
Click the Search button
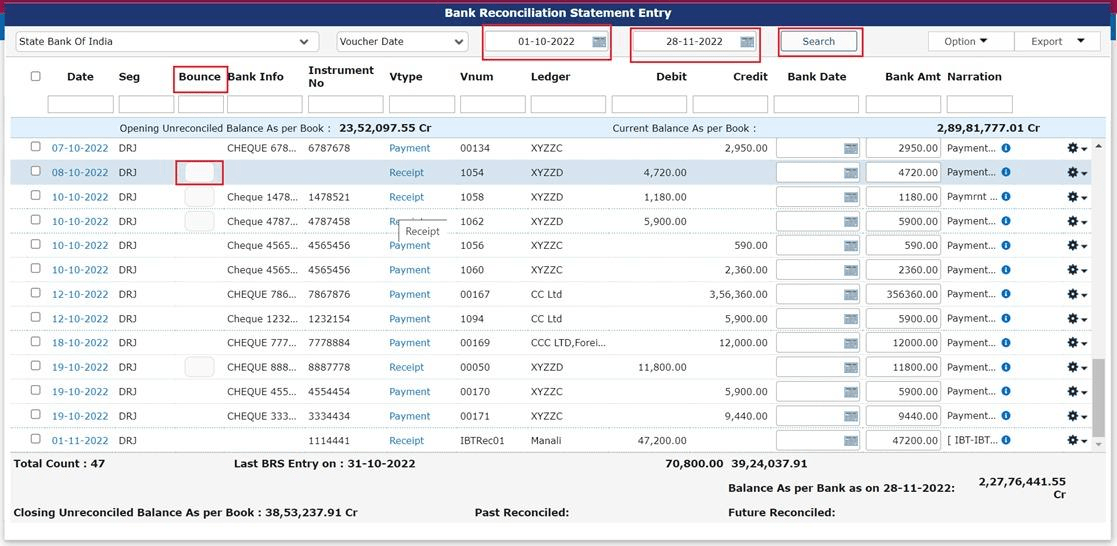coord(818,42)
